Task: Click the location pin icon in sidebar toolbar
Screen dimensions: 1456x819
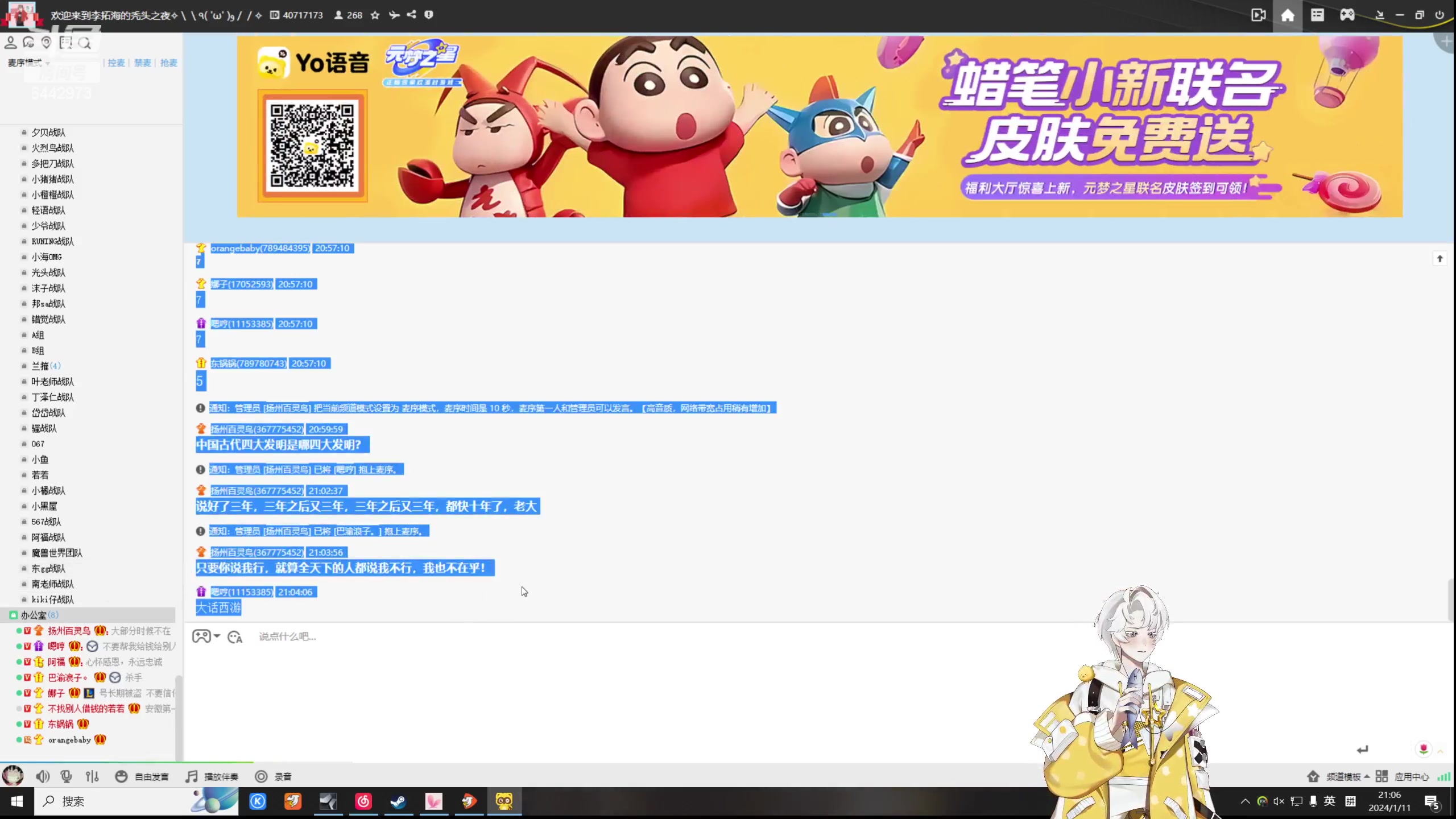Action: click(x=47, y=43)
